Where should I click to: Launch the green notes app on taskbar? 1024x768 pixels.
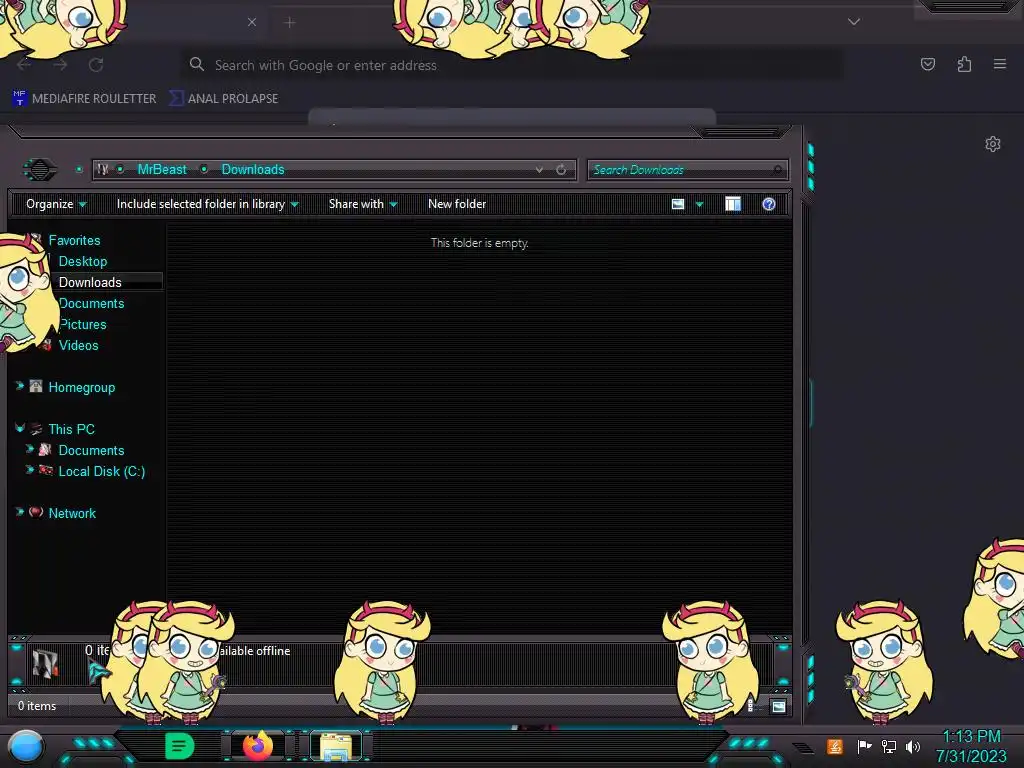point(179,746)
